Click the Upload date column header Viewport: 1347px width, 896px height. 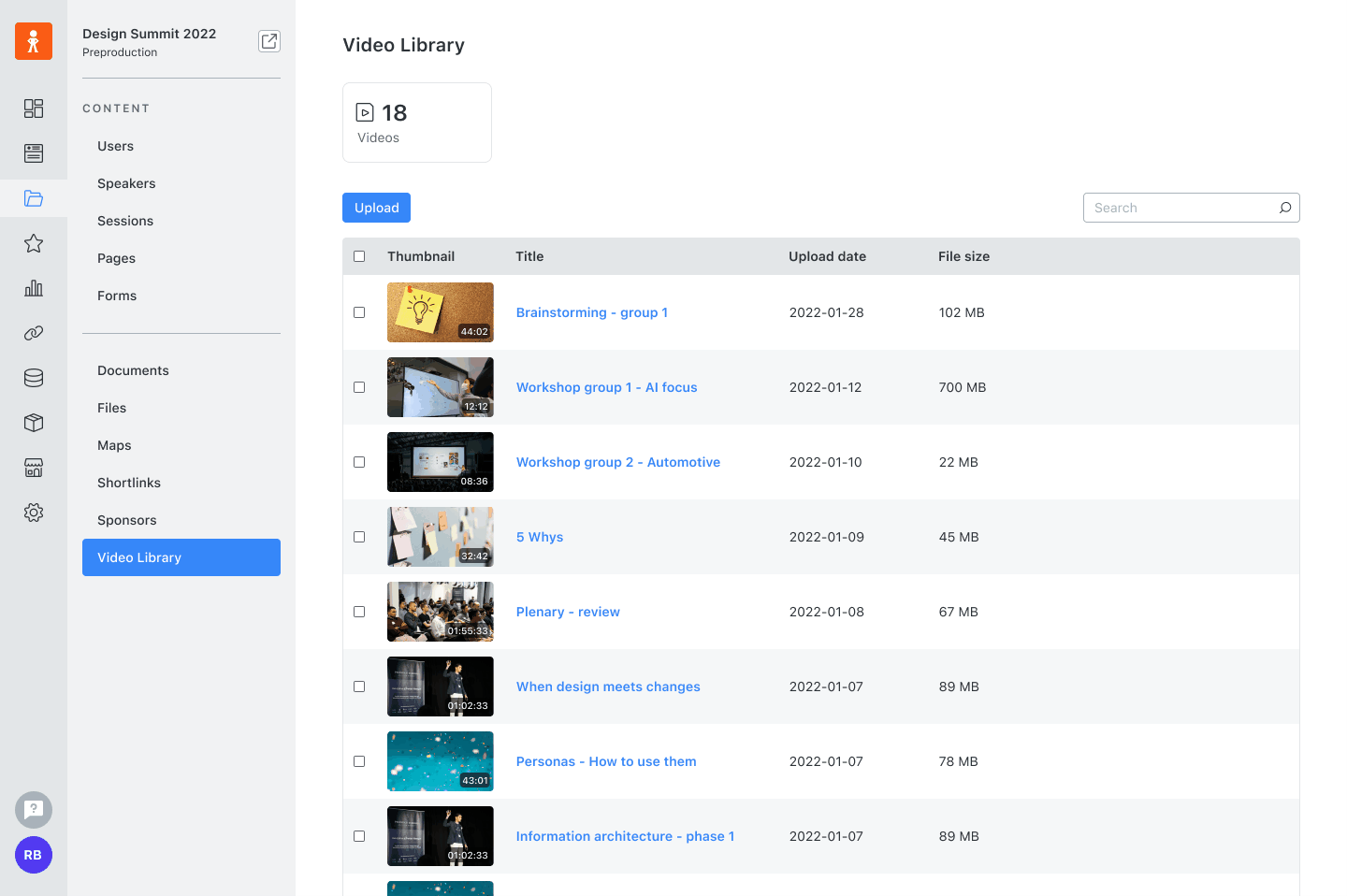(x=827, y=256)
